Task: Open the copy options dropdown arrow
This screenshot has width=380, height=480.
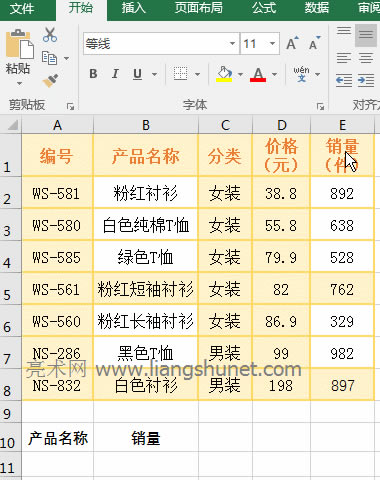Action: tap(66, 58)
